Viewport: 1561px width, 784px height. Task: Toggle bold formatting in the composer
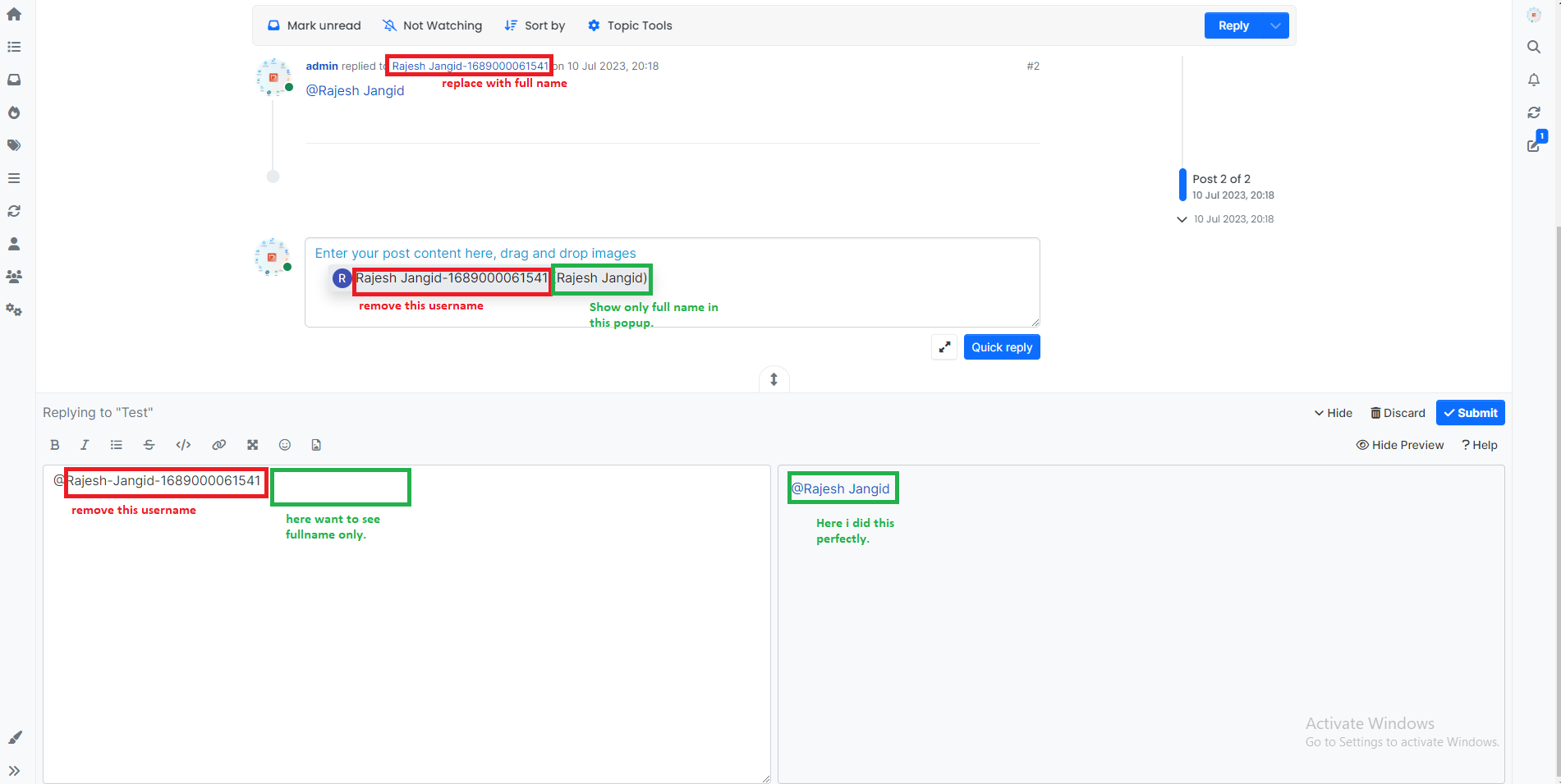(x=55, y=445)
